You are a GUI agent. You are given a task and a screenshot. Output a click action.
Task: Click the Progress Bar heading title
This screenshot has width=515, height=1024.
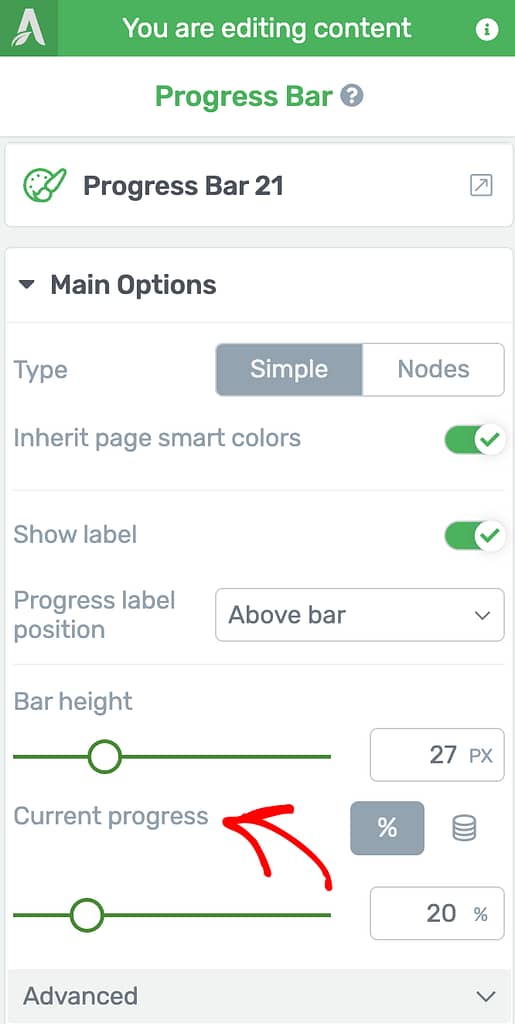click(243, 97)
